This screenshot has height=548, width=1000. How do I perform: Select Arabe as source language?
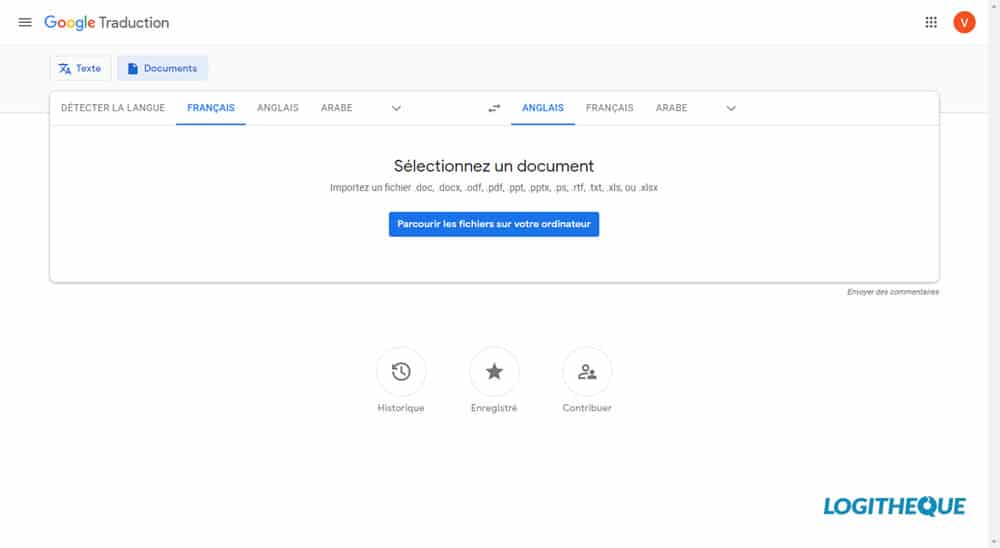tap(336, 108)
